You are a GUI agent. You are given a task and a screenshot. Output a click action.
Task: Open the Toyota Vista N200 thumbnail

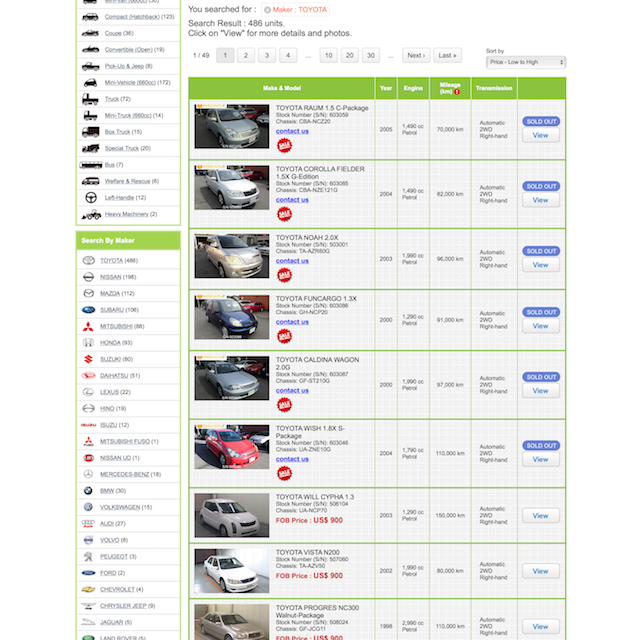tap(232, 571)
